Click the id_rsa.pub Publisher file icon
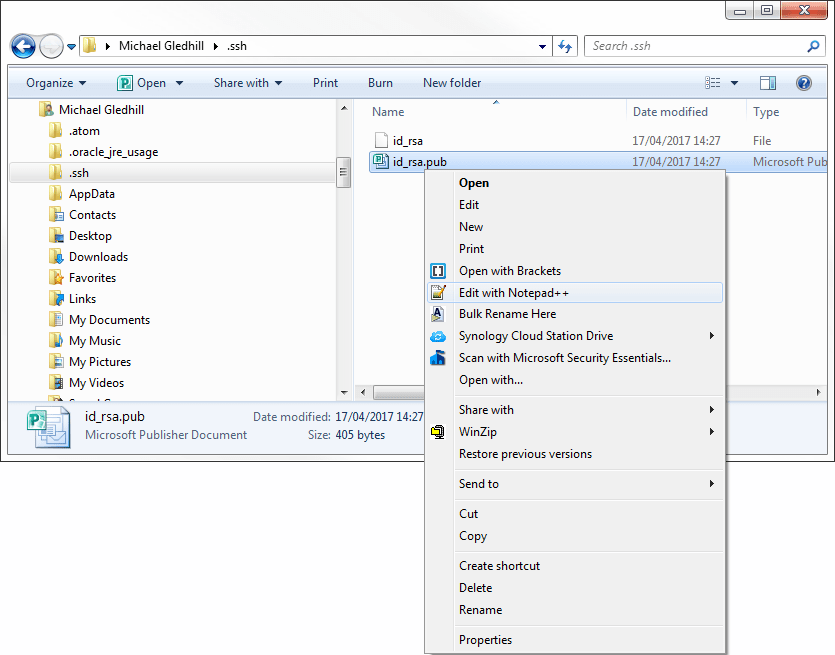 click(x=381, y=161)
